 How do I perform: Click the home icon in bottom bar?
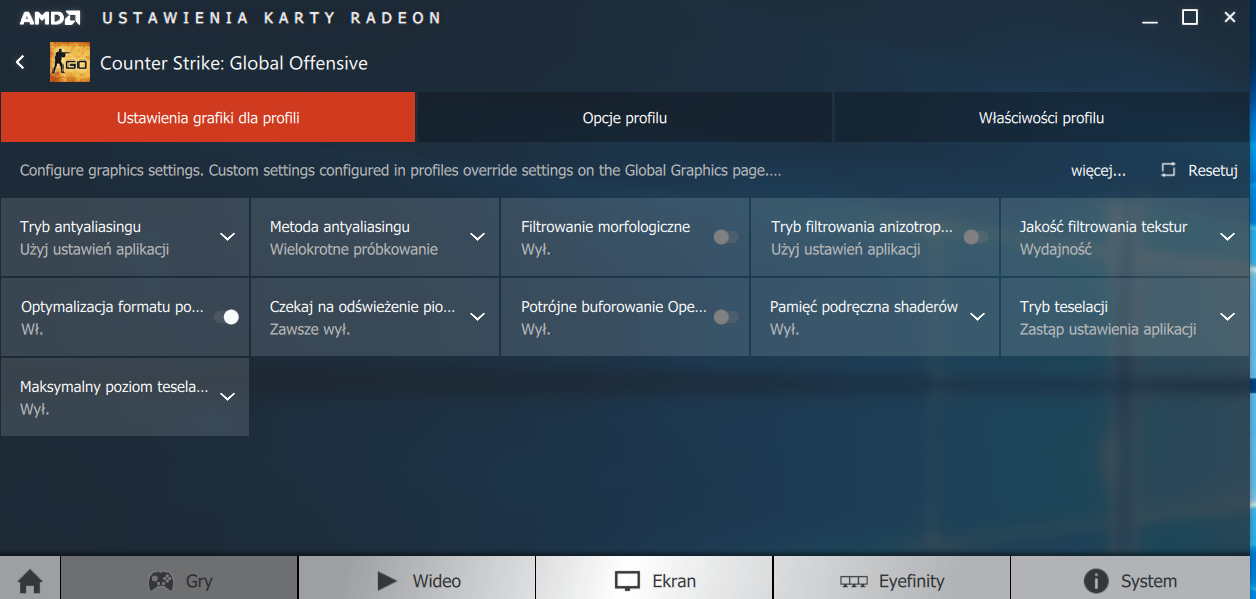29,580
